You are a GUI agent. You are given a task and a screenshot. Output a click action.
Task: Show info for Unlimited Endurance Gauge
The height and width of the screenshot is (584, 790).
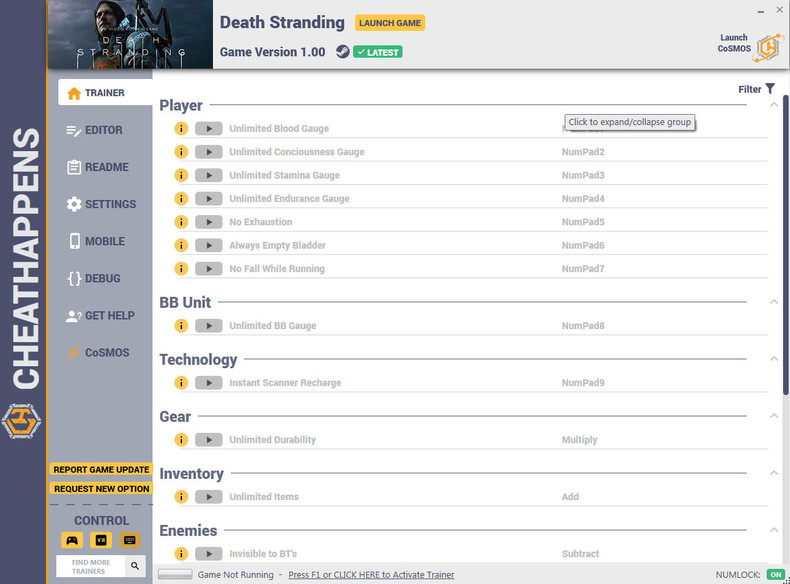181,199
